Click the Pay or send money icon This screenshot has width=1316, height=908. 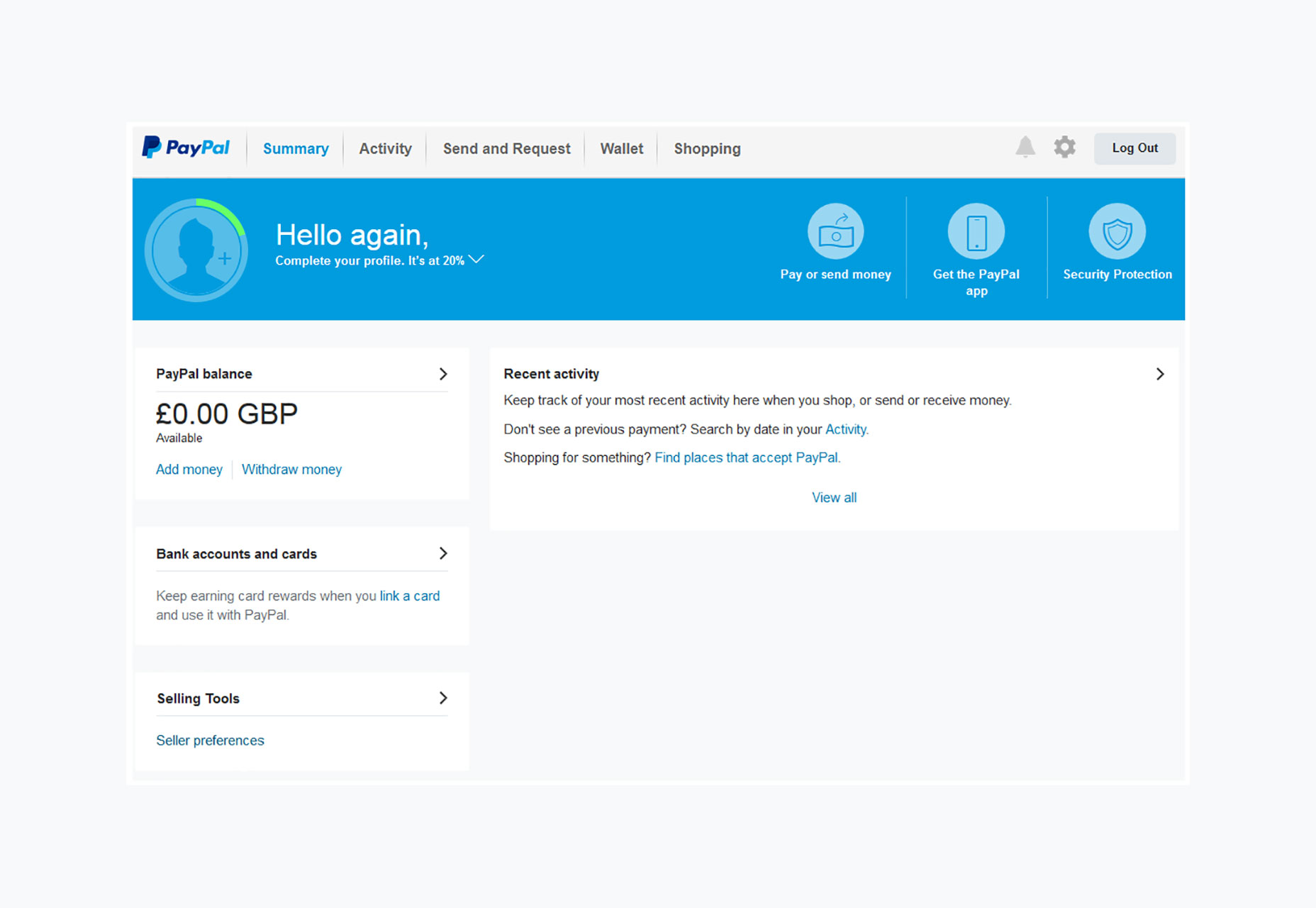[835, 231]
